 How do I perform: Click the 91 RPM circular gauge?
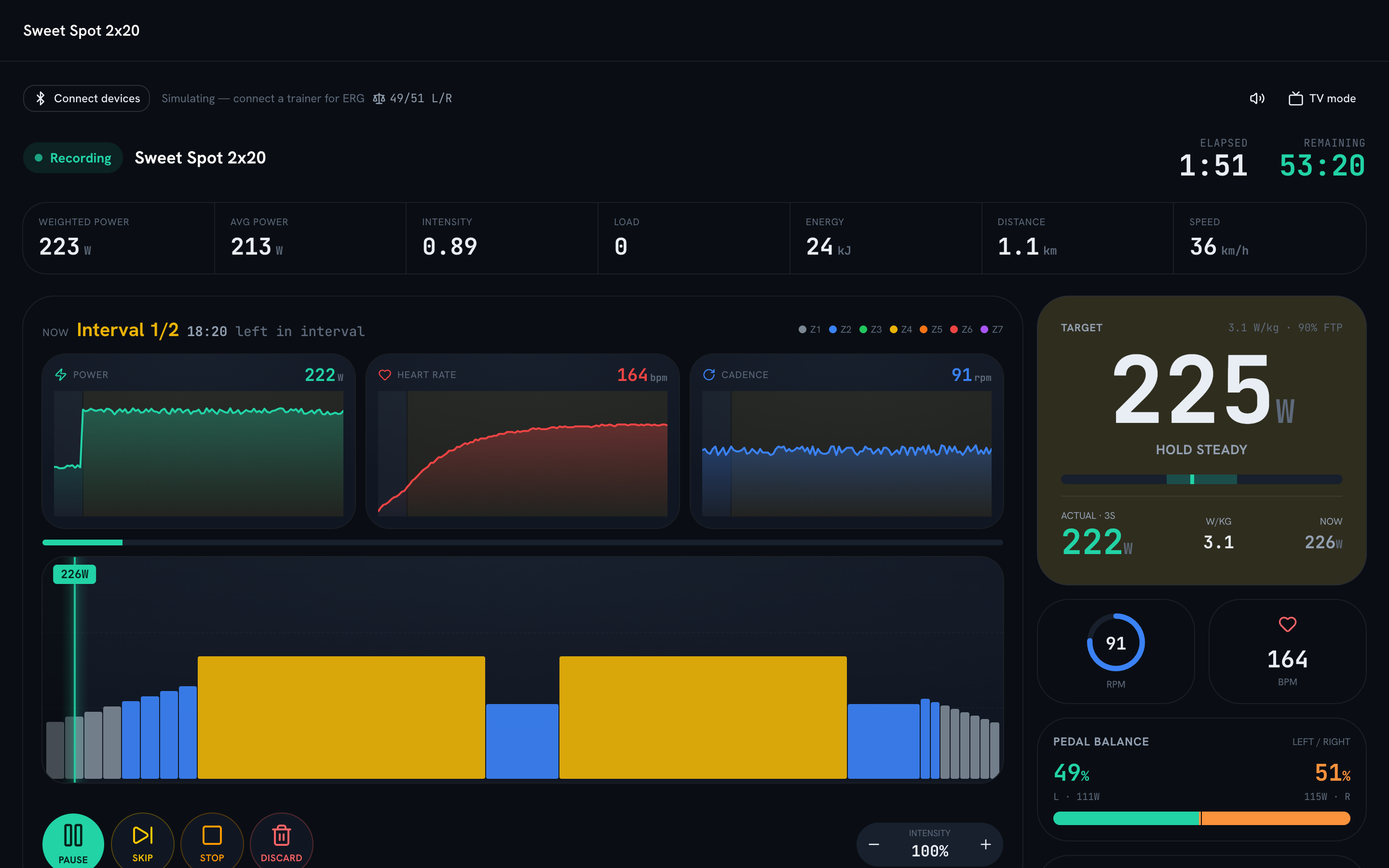tap(1116, 642)
